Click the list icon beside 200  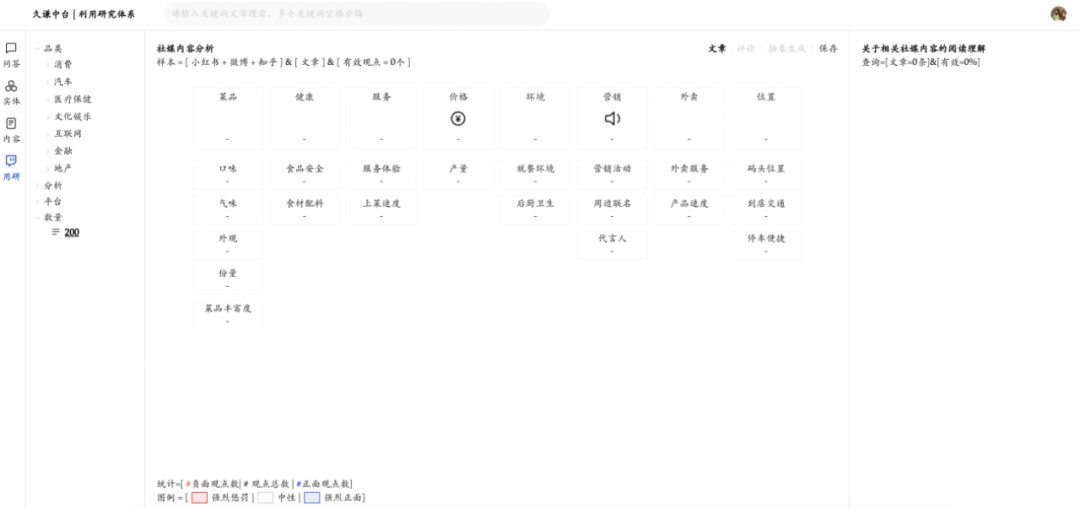click(x=56, y=232)
